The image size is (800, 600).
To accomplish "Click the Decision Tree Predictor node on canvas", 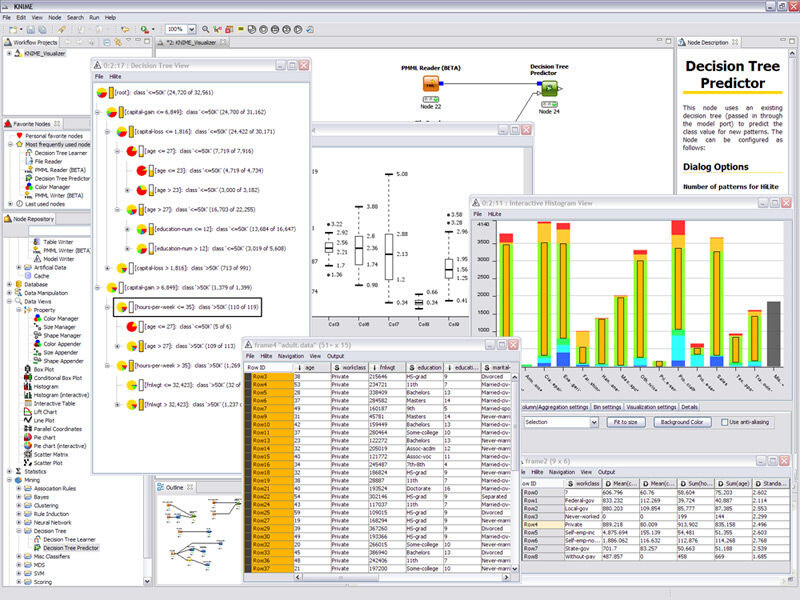I will pyautogui.click(x=549, y=89).
